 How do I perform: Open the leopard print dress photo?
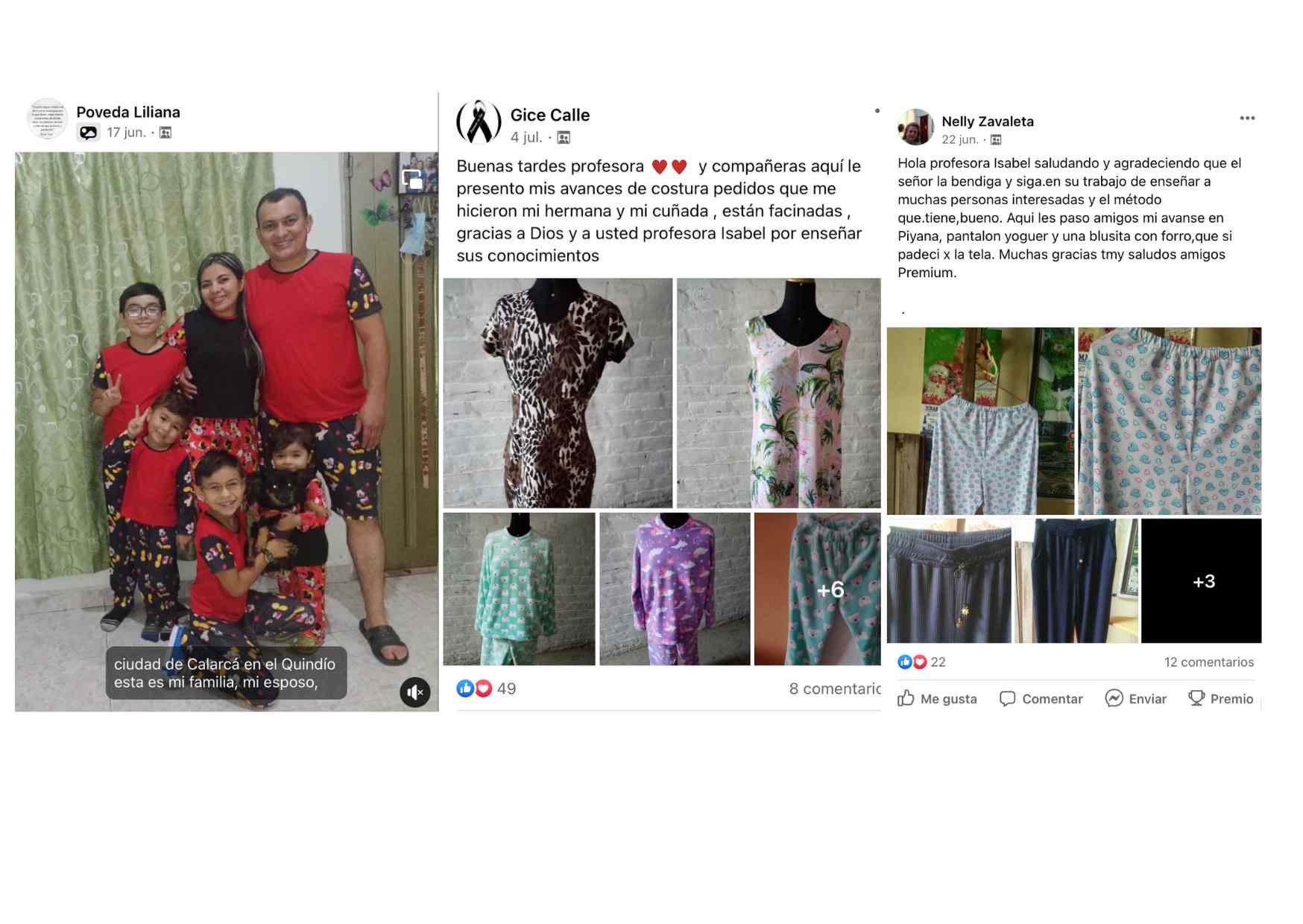(558, 393)
